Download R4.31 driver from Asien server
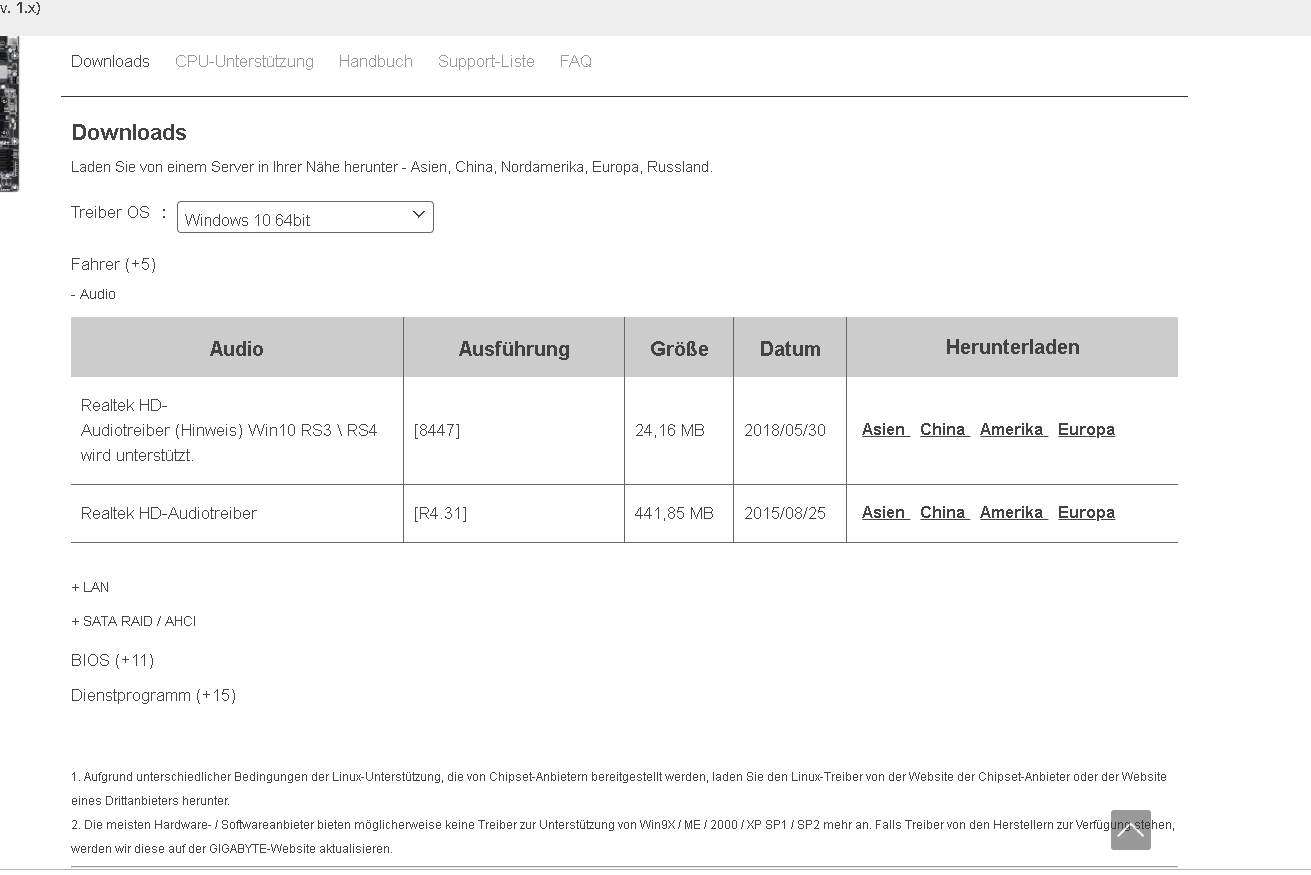 pyautogui.click(x=885, y=512)
